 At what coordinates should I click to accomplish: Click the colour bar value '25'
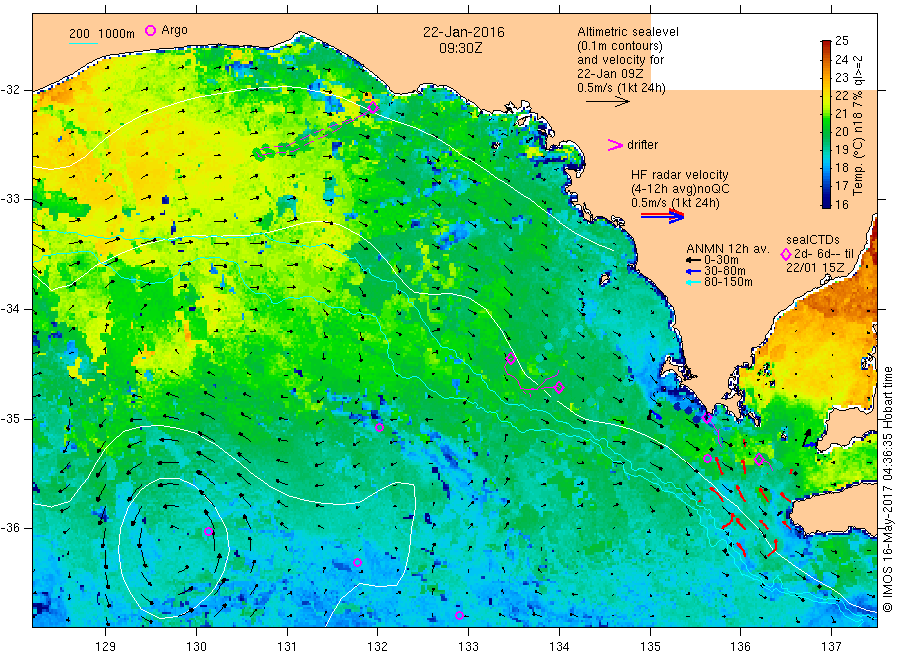[842, 41]
